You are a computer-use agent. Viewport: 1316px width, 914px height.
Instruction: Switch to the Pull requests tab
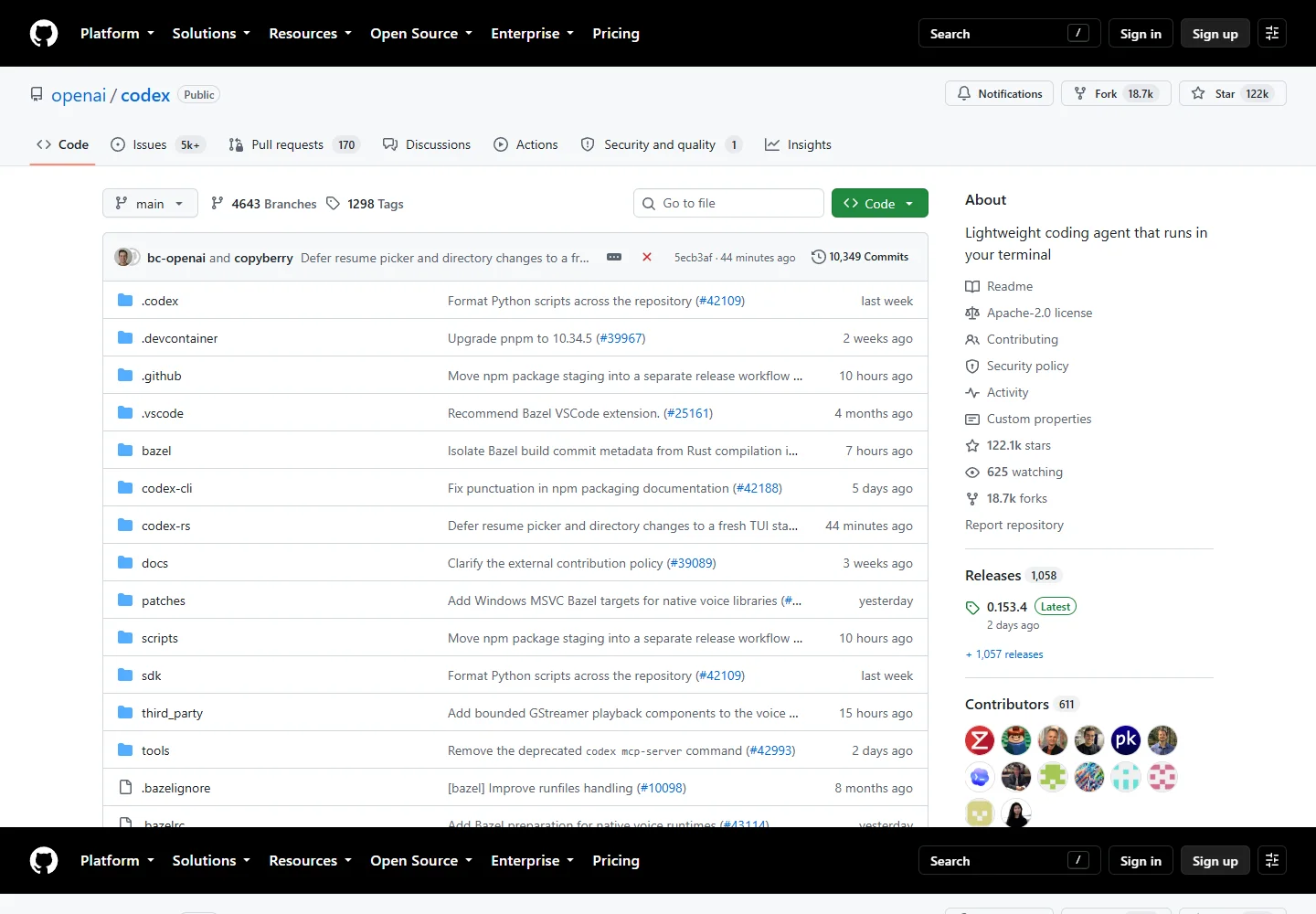294,144
